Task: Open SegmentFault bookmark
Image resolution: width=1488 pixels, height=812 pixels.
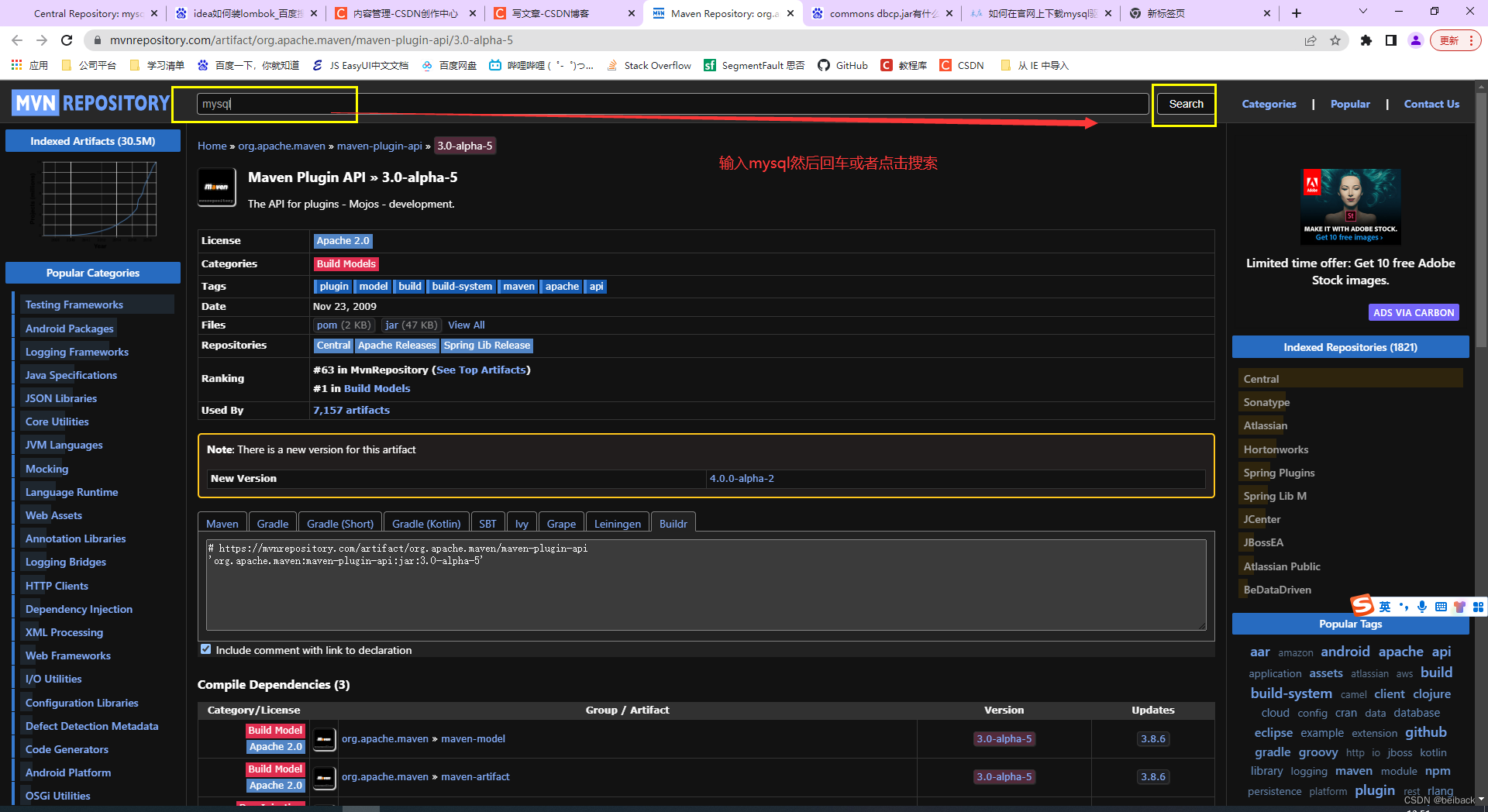Action: [754, 65]
